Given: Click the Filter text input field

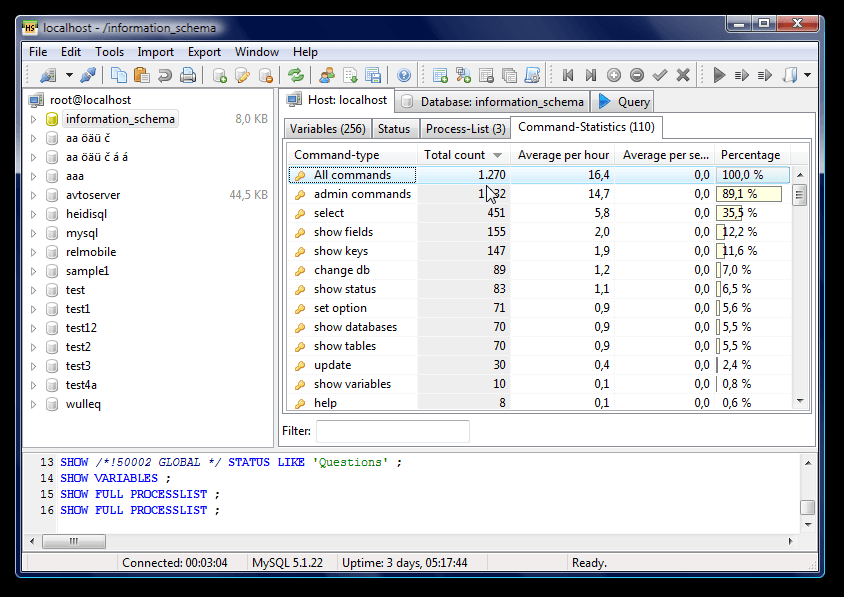Looking at the screenshot, I should pyautogui.click(x=392, y=431).
